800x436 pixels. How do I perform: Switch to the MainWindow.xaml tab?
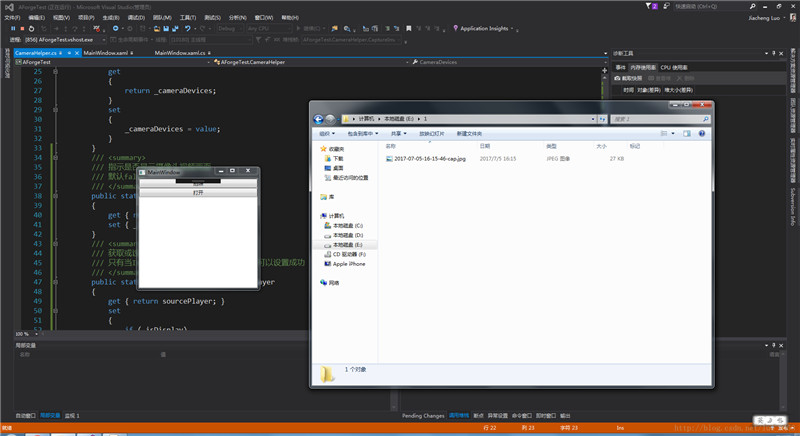pyautogui.click(x=106, y=53)
